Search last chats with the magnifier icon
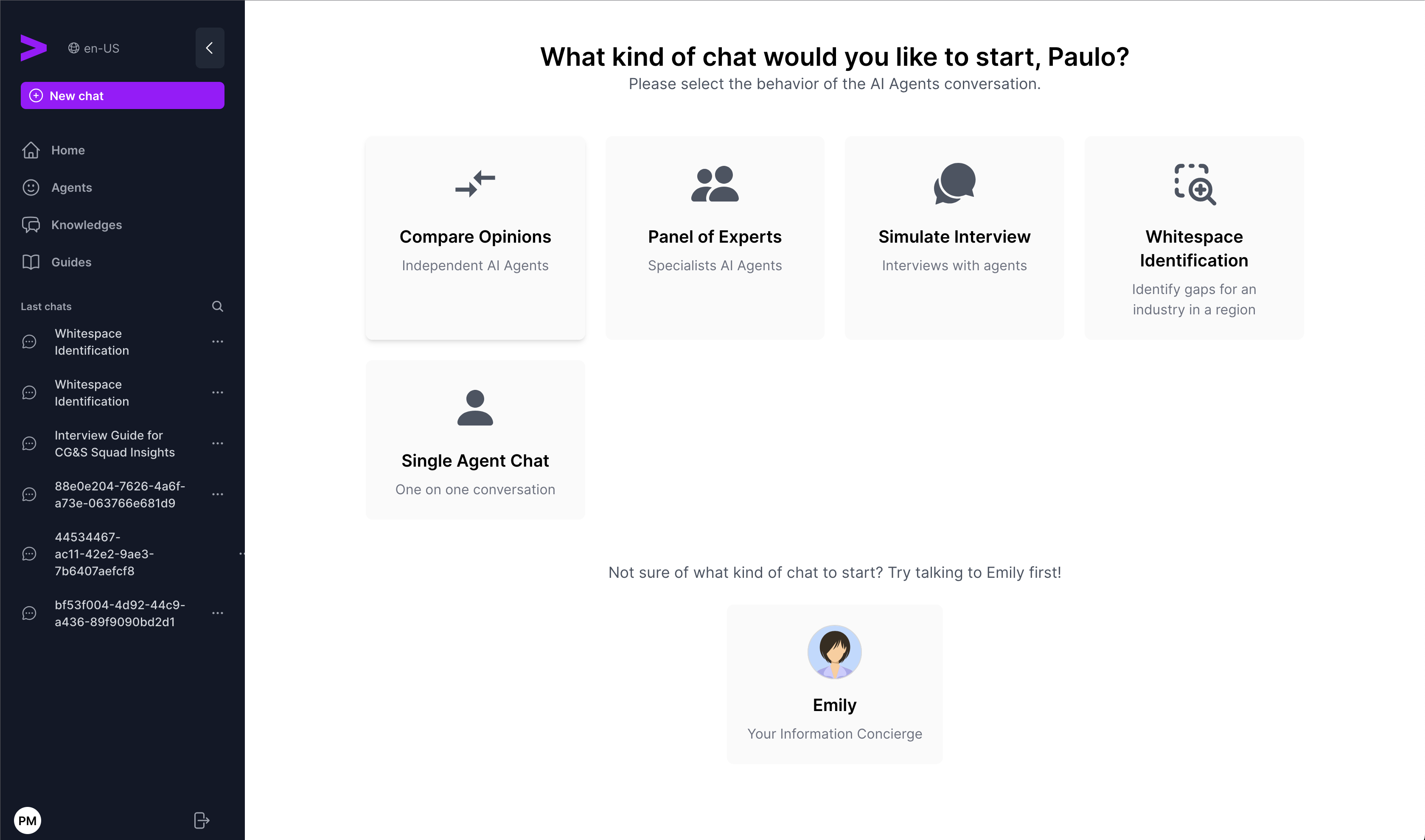 [217, 306]
